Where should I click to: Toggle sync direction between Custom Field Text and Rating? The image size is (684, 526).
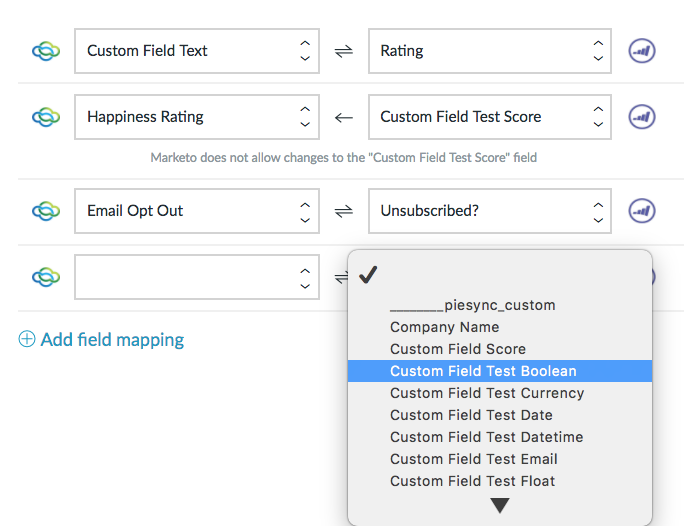point(344,51)
